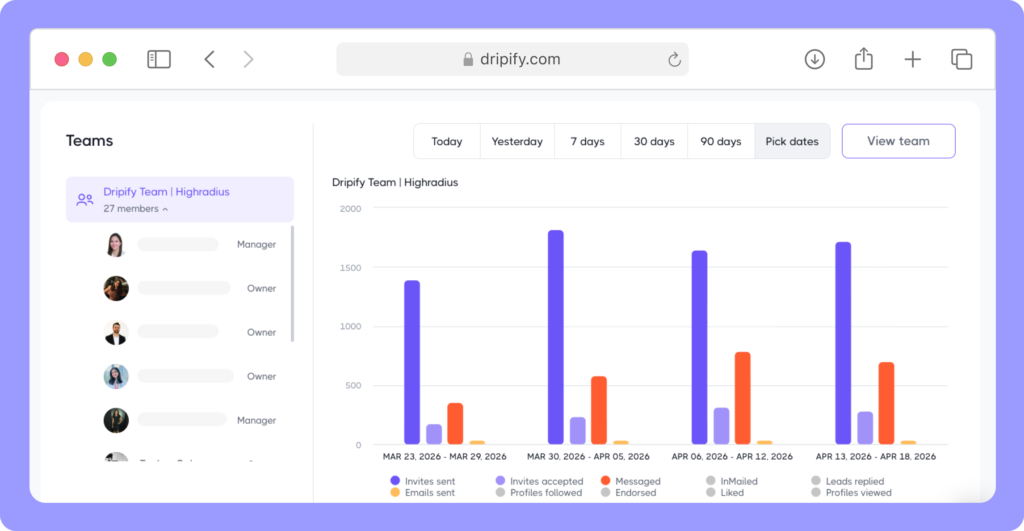Click Messaged bar for Mar 23 week

coord(455,424)
